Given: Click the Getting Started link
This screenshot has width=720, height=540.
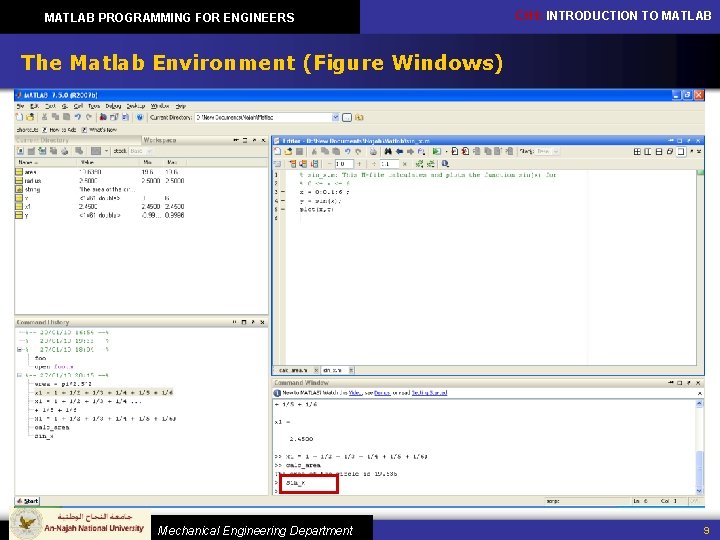Looking at the screenshot, I should click(x=429, y=393).
